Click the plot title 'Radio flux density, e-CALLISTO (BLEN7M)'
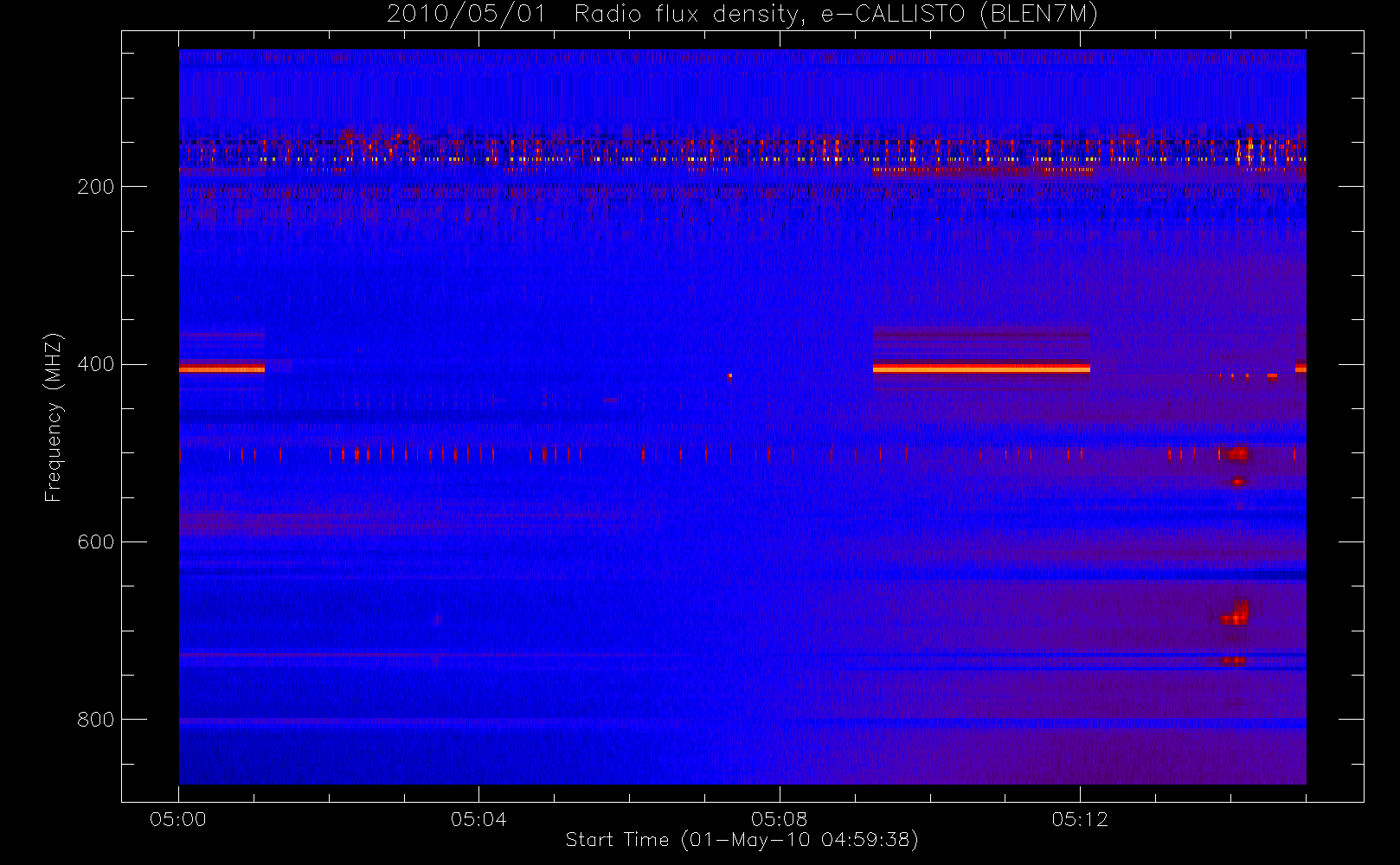 [836, 15]
